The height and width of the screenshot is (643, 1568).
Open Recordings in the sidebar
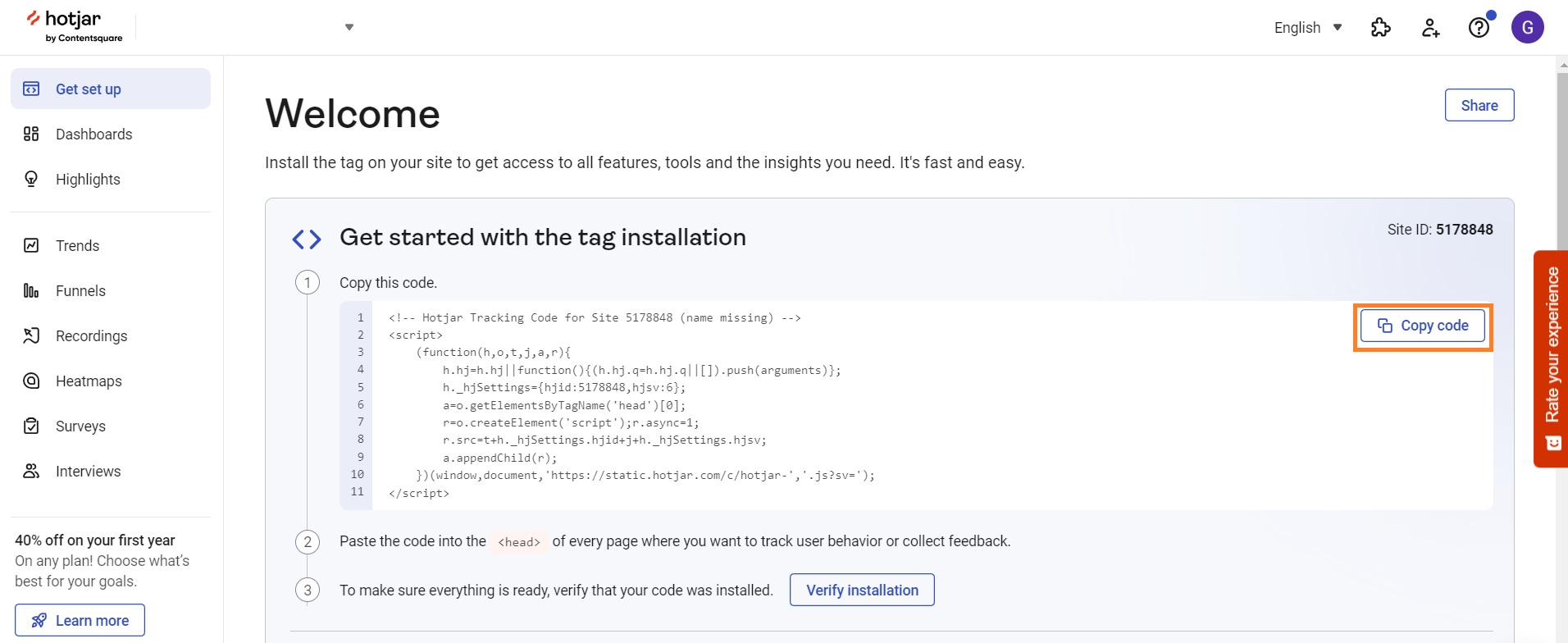click(x=111, y=335)
